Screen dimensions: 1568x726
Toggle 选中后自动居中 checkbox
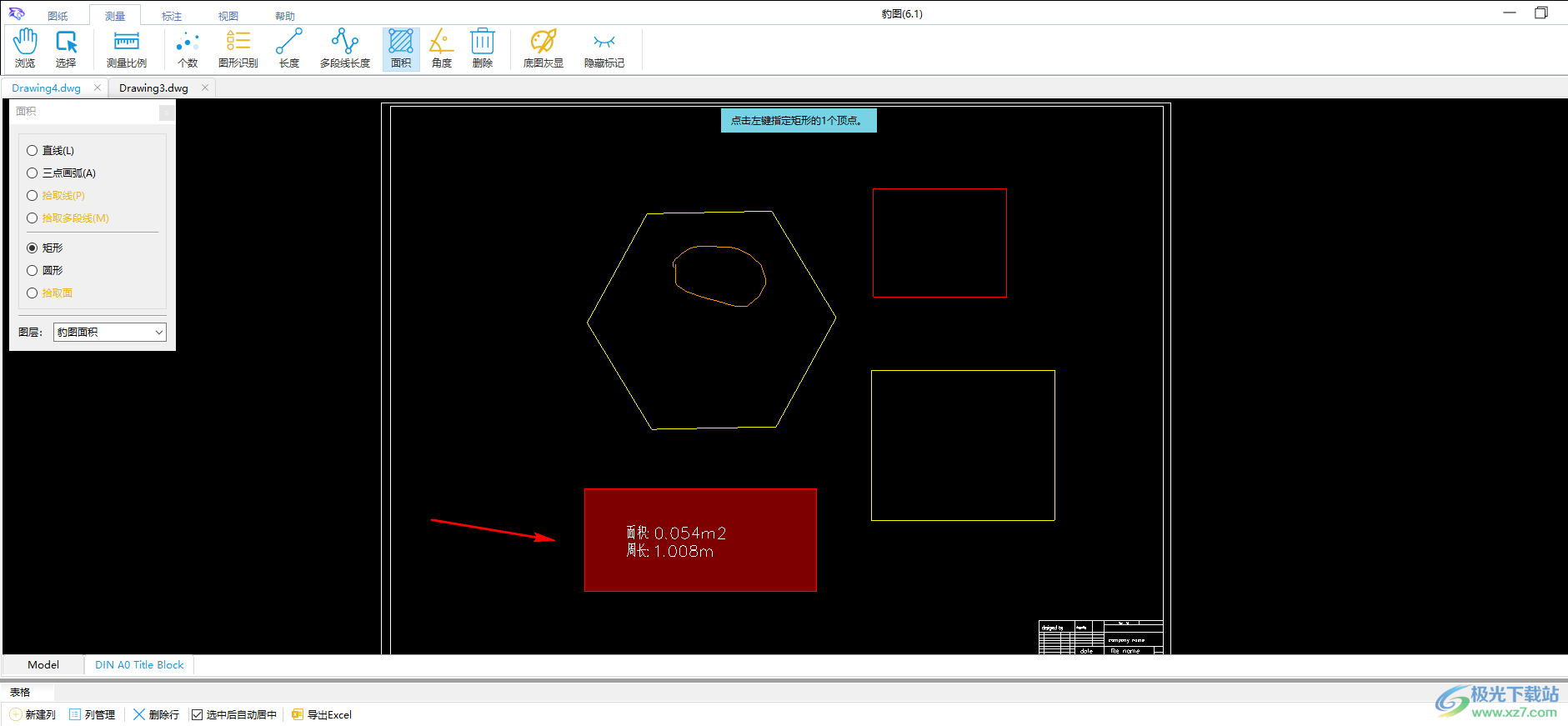(x=197, y=714)
